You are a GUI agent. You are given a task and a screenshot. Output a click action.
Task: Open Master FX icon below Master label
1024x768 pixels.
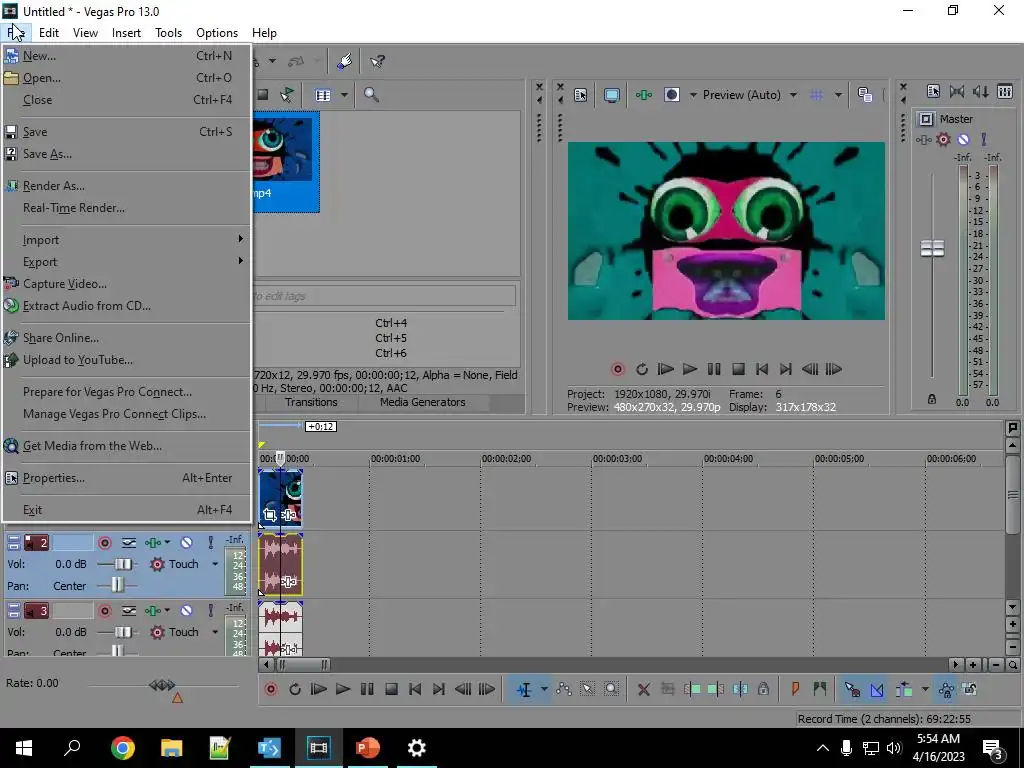[923, 140]
